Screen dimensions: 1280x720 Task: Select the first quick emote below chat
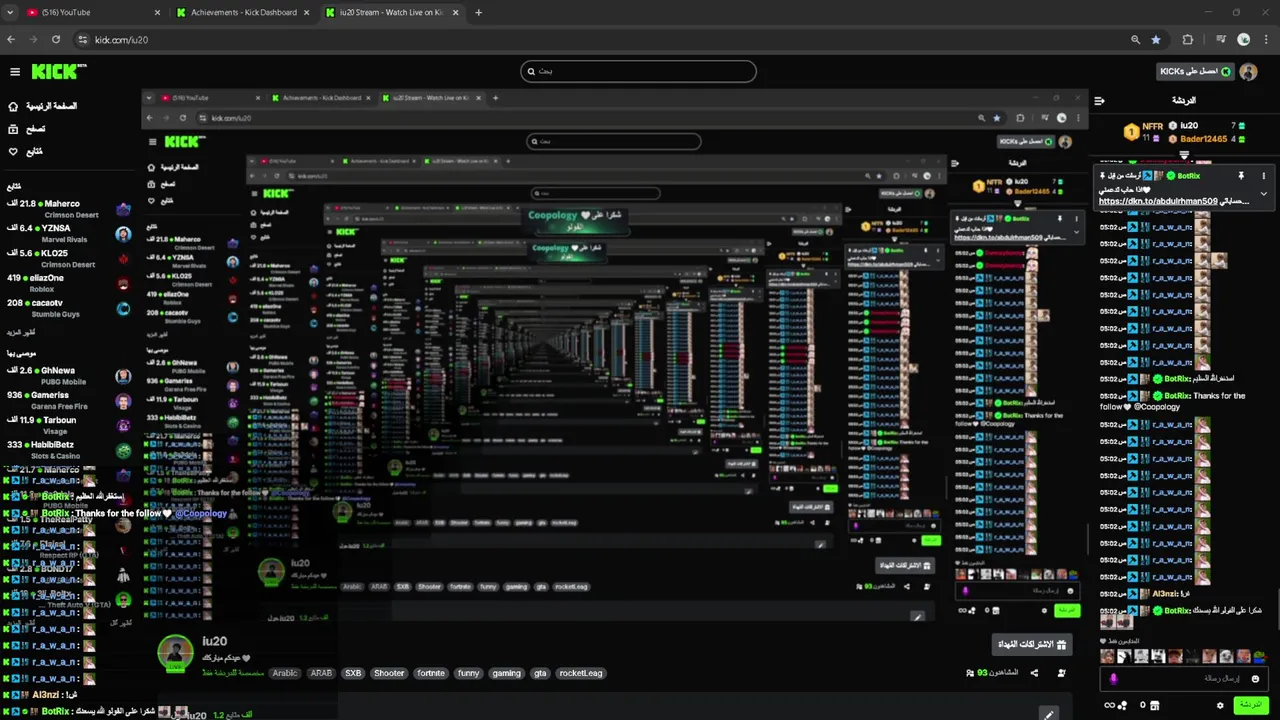click(1107, 657)
